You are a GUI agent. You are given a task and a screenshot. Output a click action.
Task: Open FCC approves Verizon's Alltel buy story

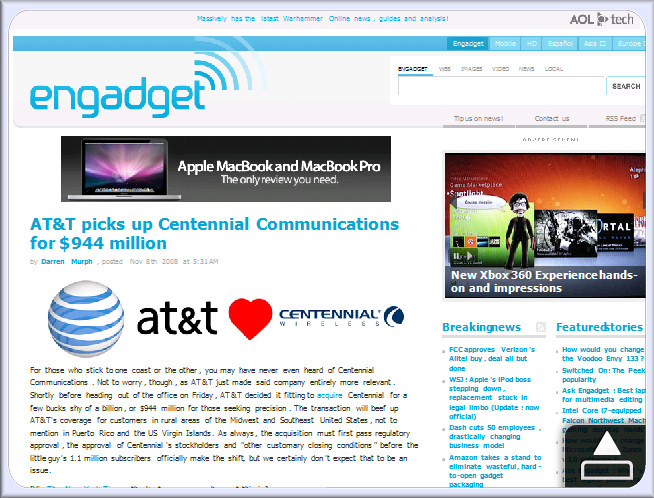click(x=492, y=359)
